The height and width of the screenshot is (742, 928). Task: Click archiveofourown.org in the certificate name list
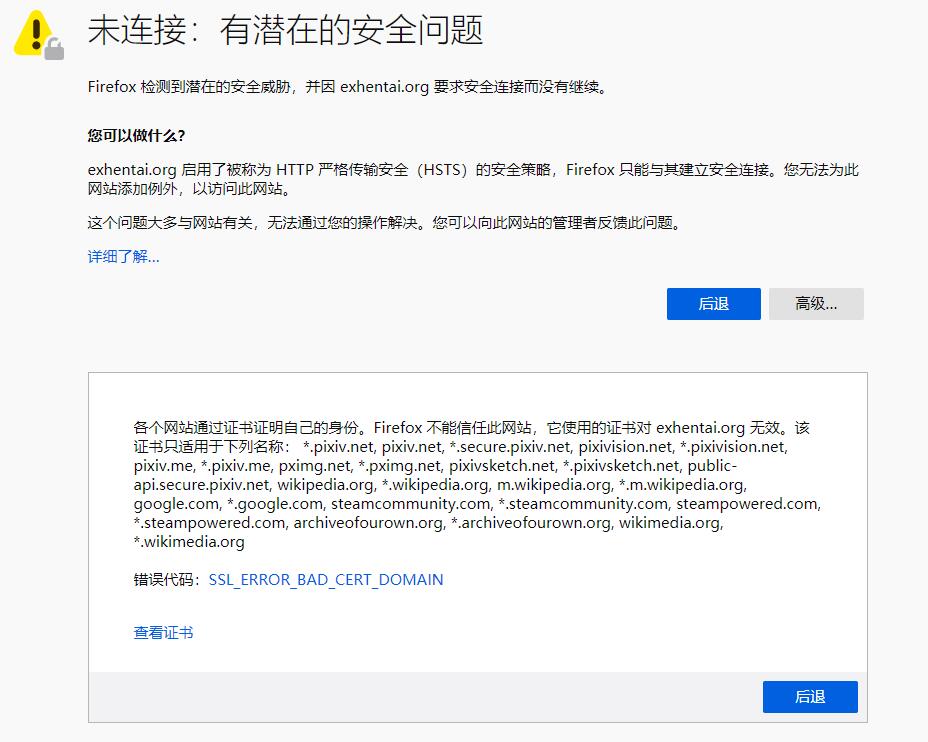click(367, 523)
